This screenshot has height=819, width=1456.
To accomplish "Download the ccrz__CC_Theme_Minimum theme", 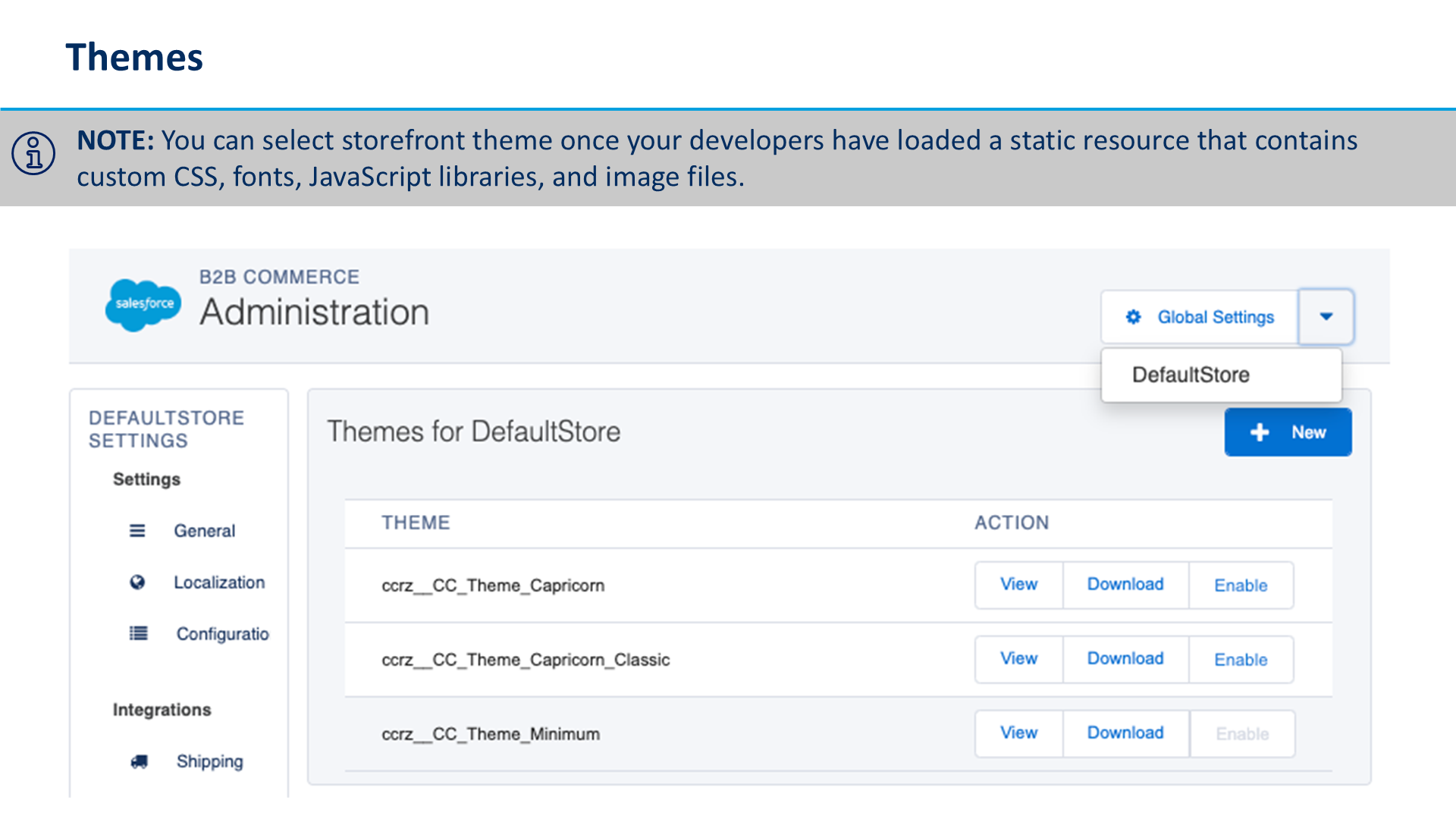I will [1125, 733].
